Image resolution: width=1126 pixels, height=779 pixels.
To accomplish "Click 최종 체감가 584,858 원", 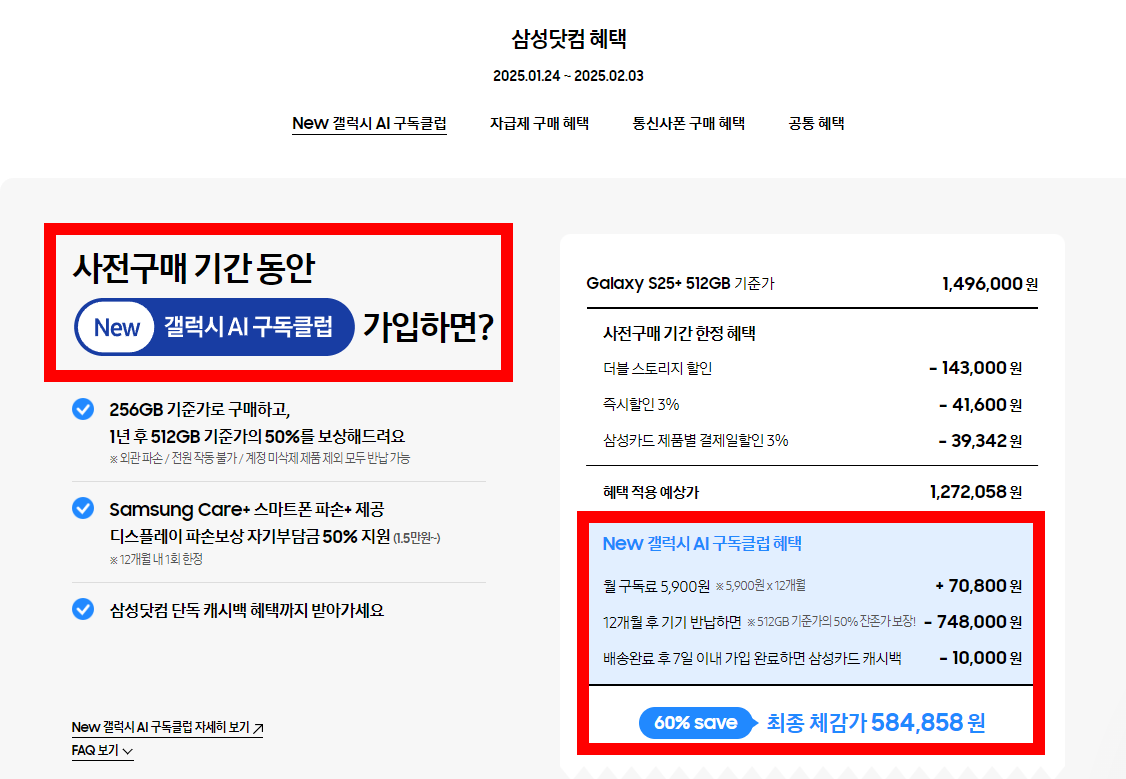I will click(x=875, y=723).
